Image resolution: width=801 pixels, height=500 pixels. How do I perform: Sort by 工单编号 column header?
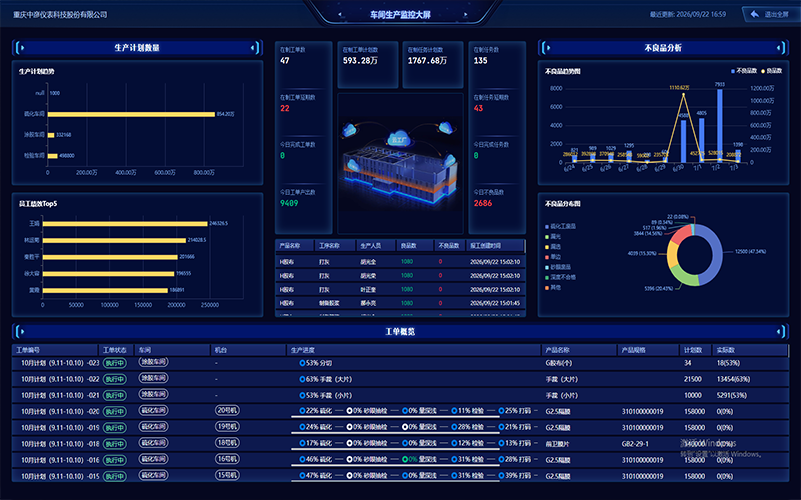pos(55,350)
